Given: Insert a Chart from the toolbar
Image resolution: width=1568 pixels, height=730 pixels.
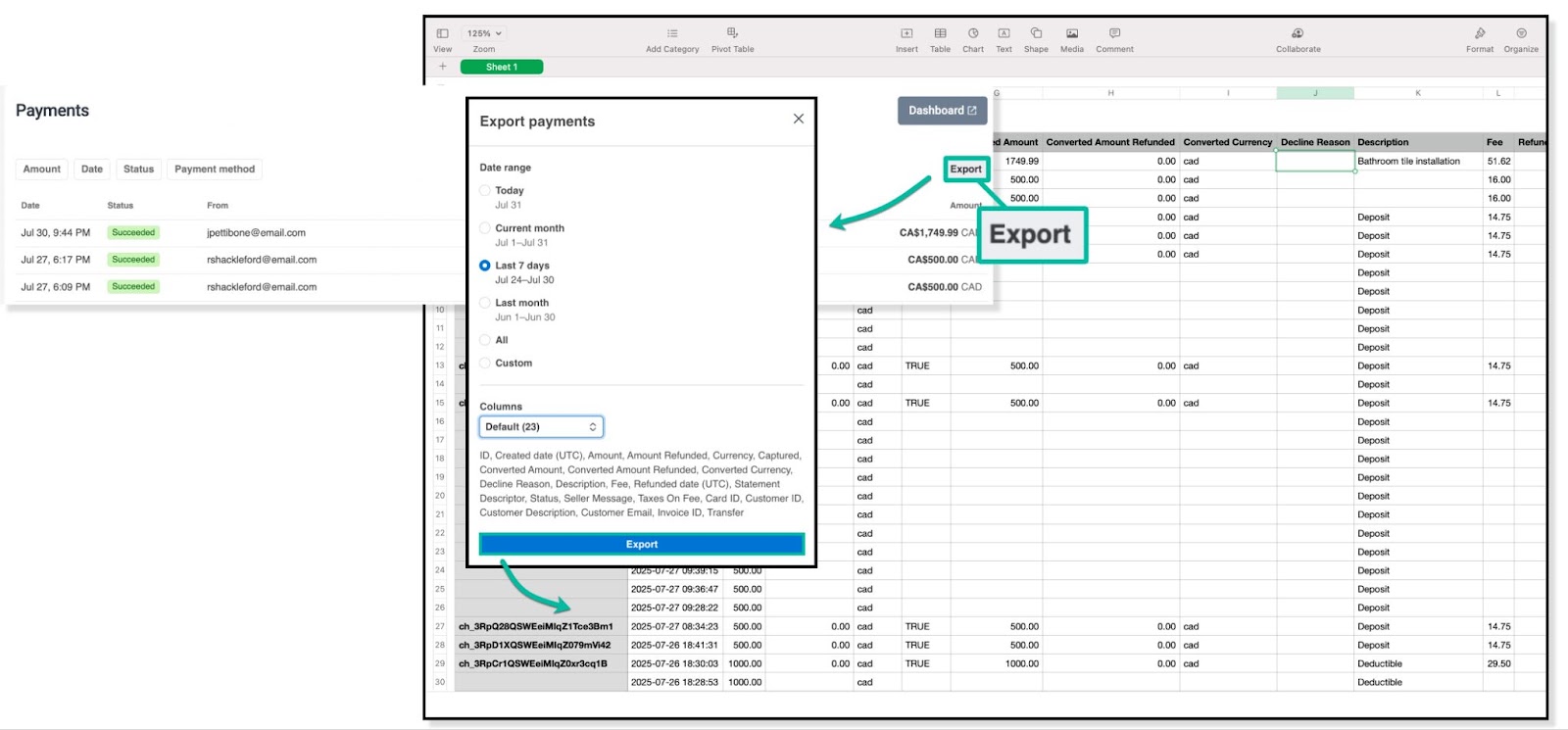Looking at the screenshot, I should [x=972, y=33].
